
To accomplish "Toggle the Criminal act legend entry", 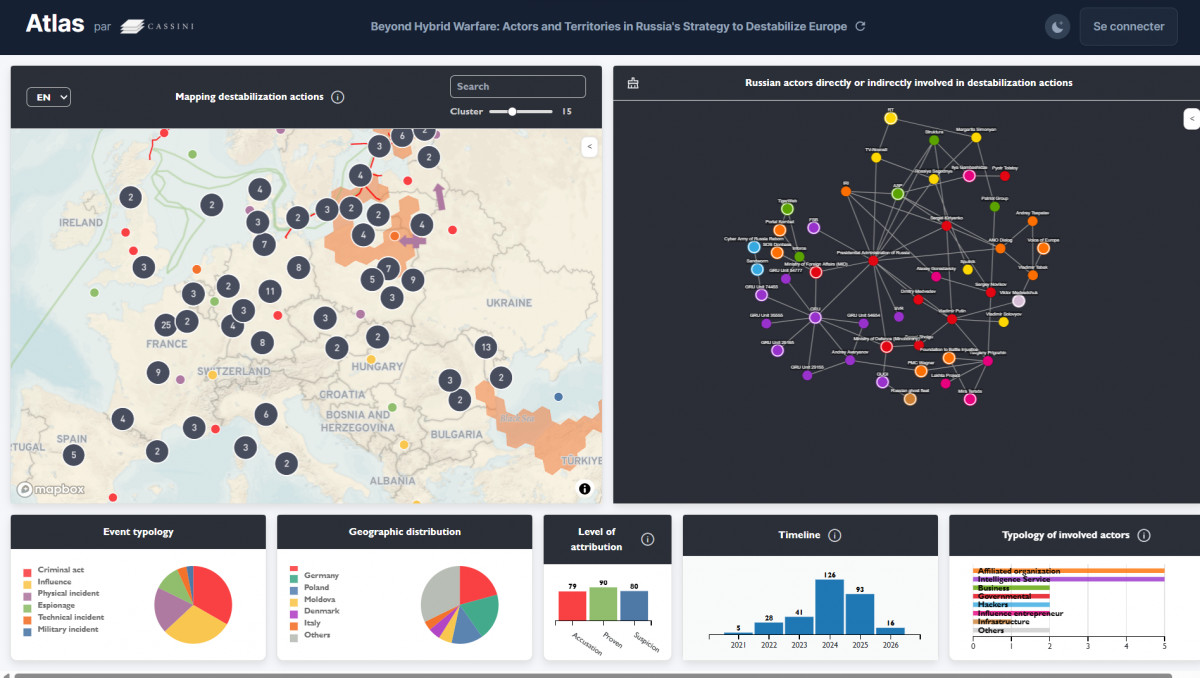I will (x=58, y=569).
